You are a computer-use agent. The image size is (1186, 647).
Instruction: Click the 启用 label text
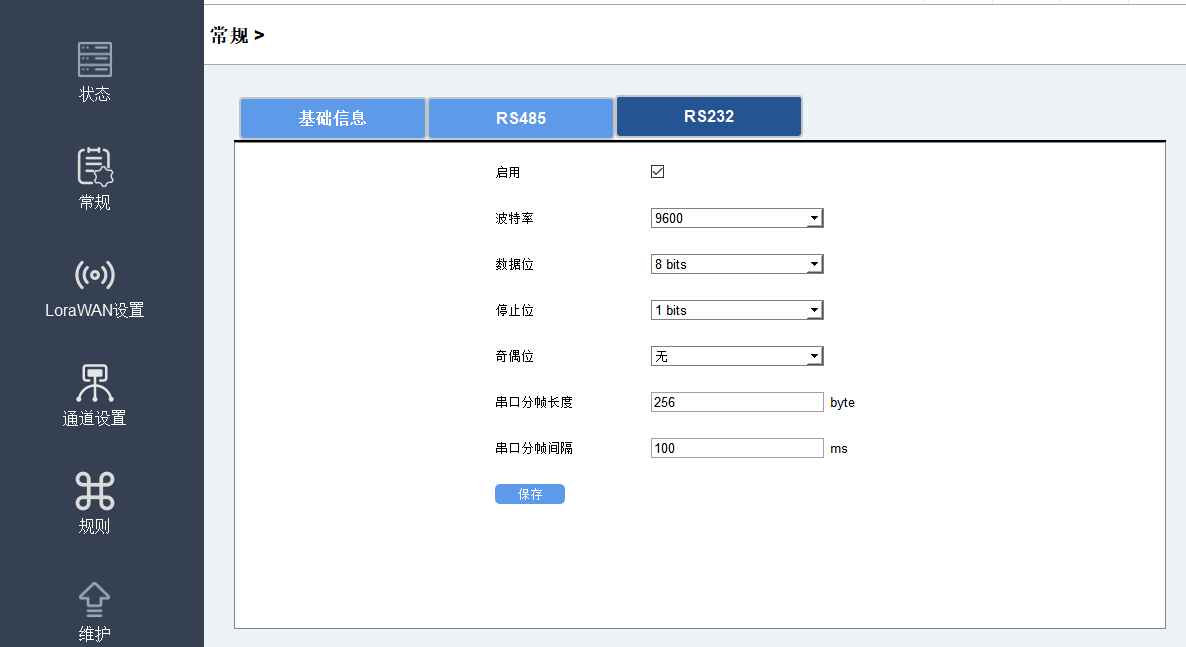coord(508,173)
